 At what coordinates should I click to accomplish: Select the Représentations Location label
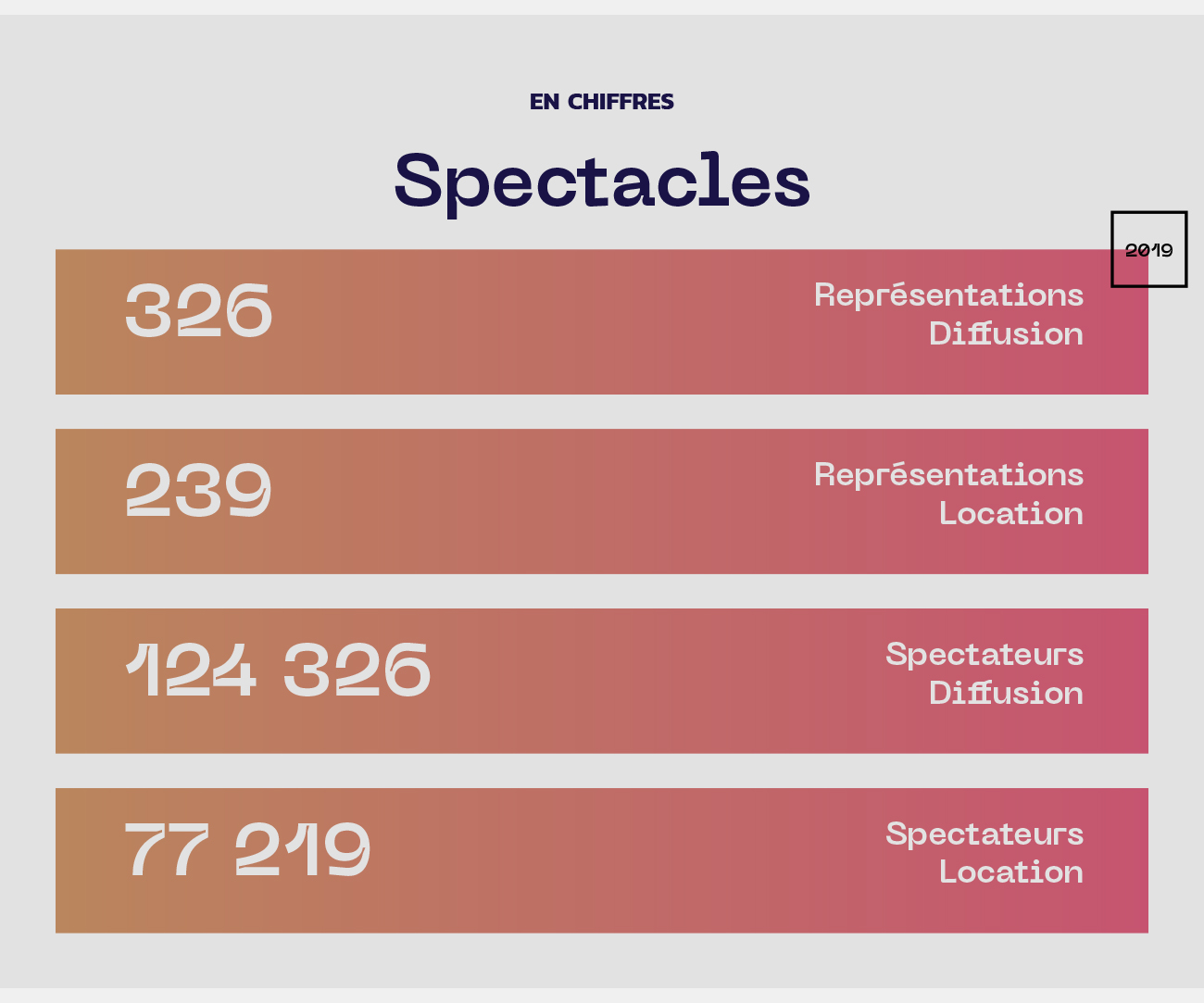(948, 494)
